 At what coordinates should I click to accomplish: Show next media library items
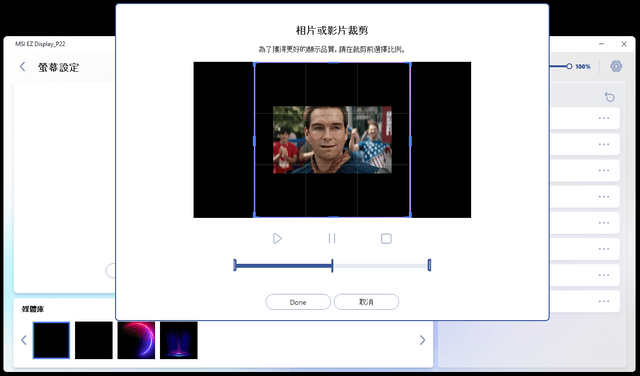point(422,340)
